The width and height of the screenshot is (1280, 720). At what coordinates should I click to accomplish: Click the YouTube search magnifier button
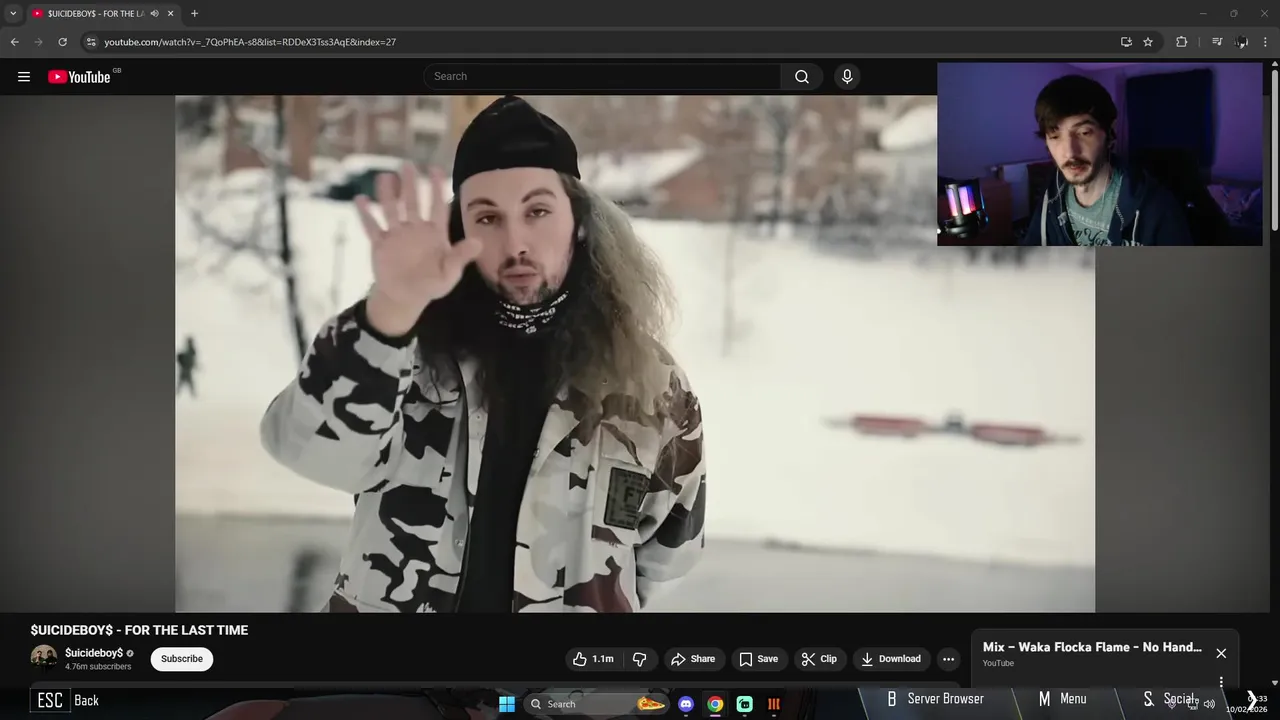802,77
